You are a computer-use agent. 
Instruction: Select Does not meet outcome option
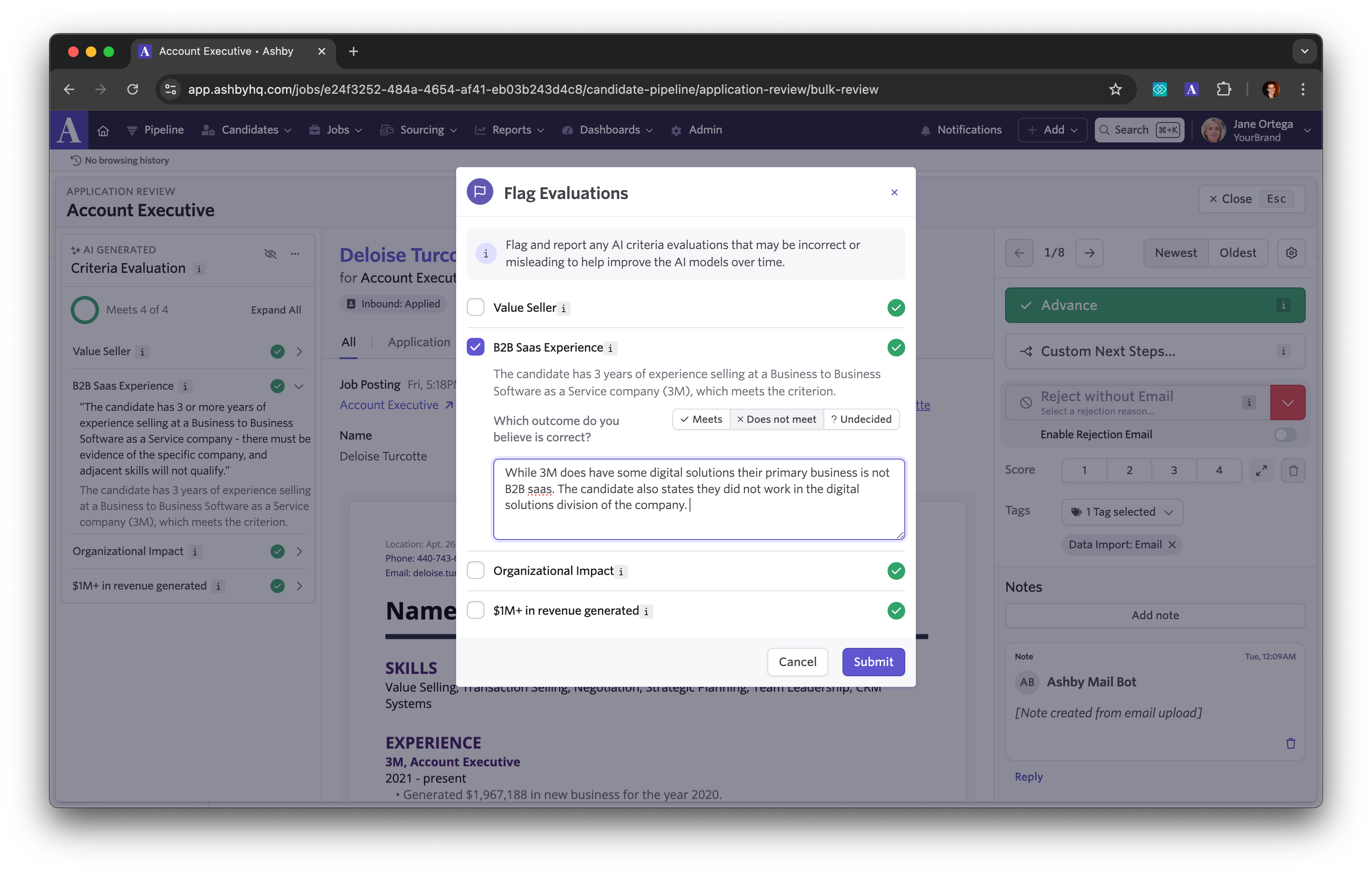tap(775, 418)
